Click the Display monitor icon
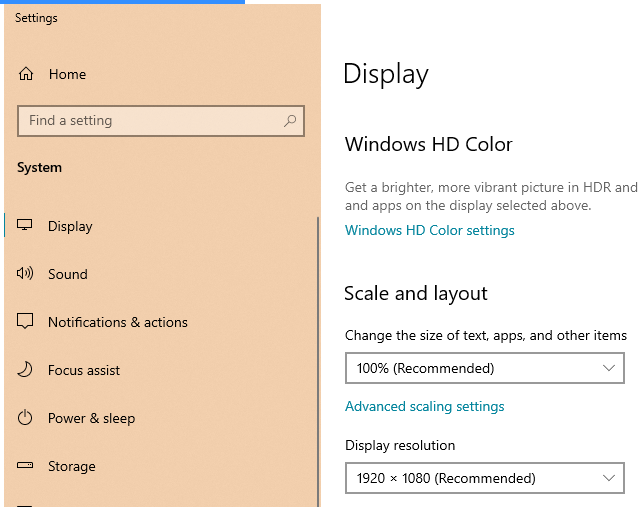 pyautogui.click(x=24, y=225)
